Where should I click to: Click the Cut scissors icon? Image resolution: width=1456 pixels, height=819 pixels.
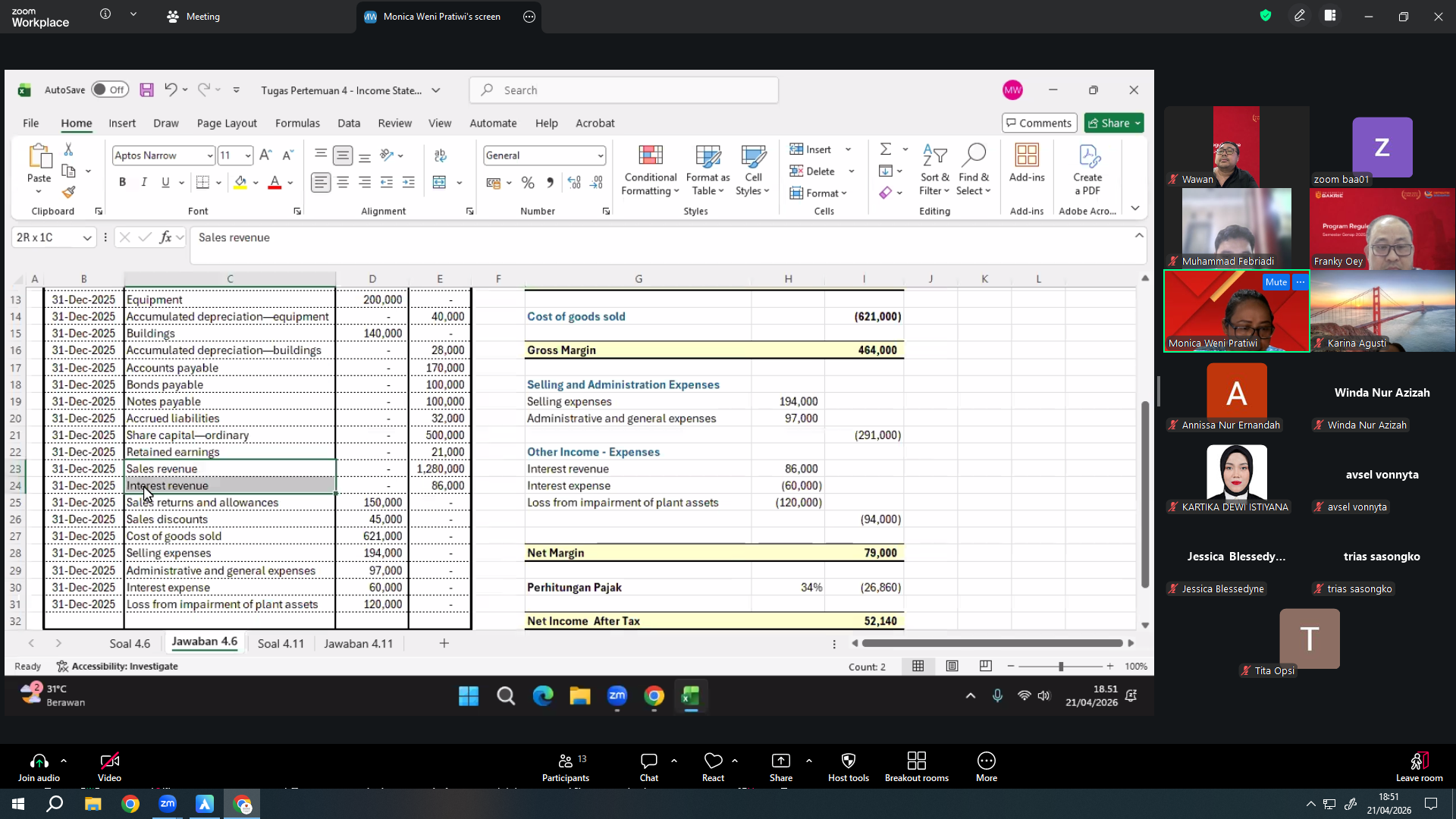68,149
